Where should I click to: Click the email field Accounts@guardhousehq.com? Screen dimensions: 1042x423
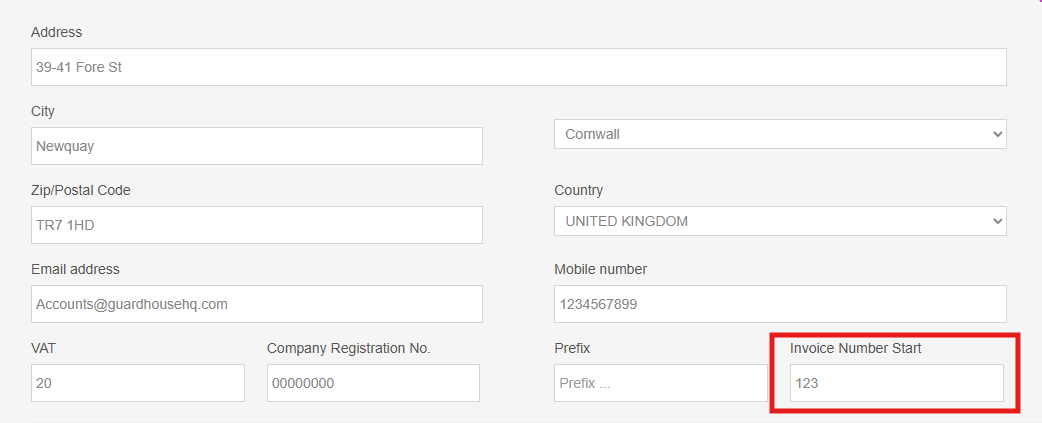(x=257, y=304)
